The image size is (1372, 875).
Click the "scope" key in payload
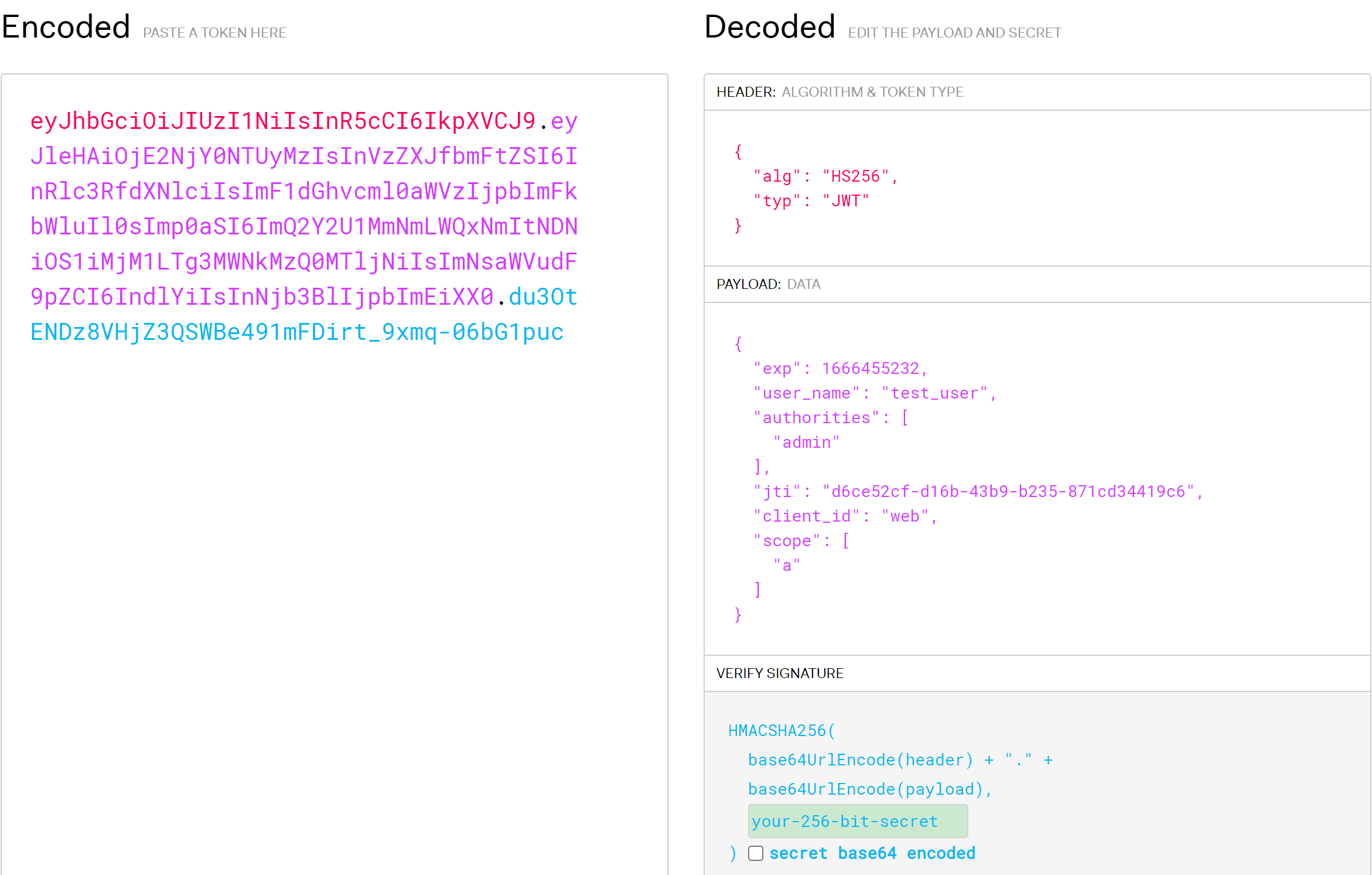787,540
